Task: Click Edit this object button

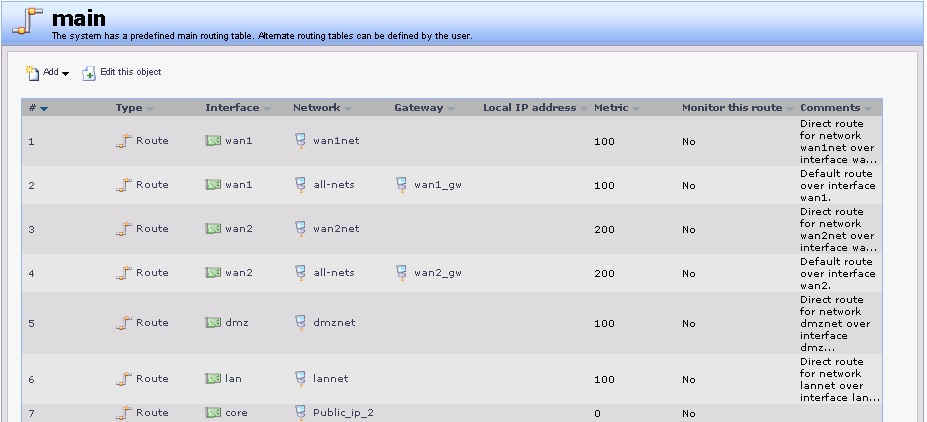Action: (x=122, y=73)
